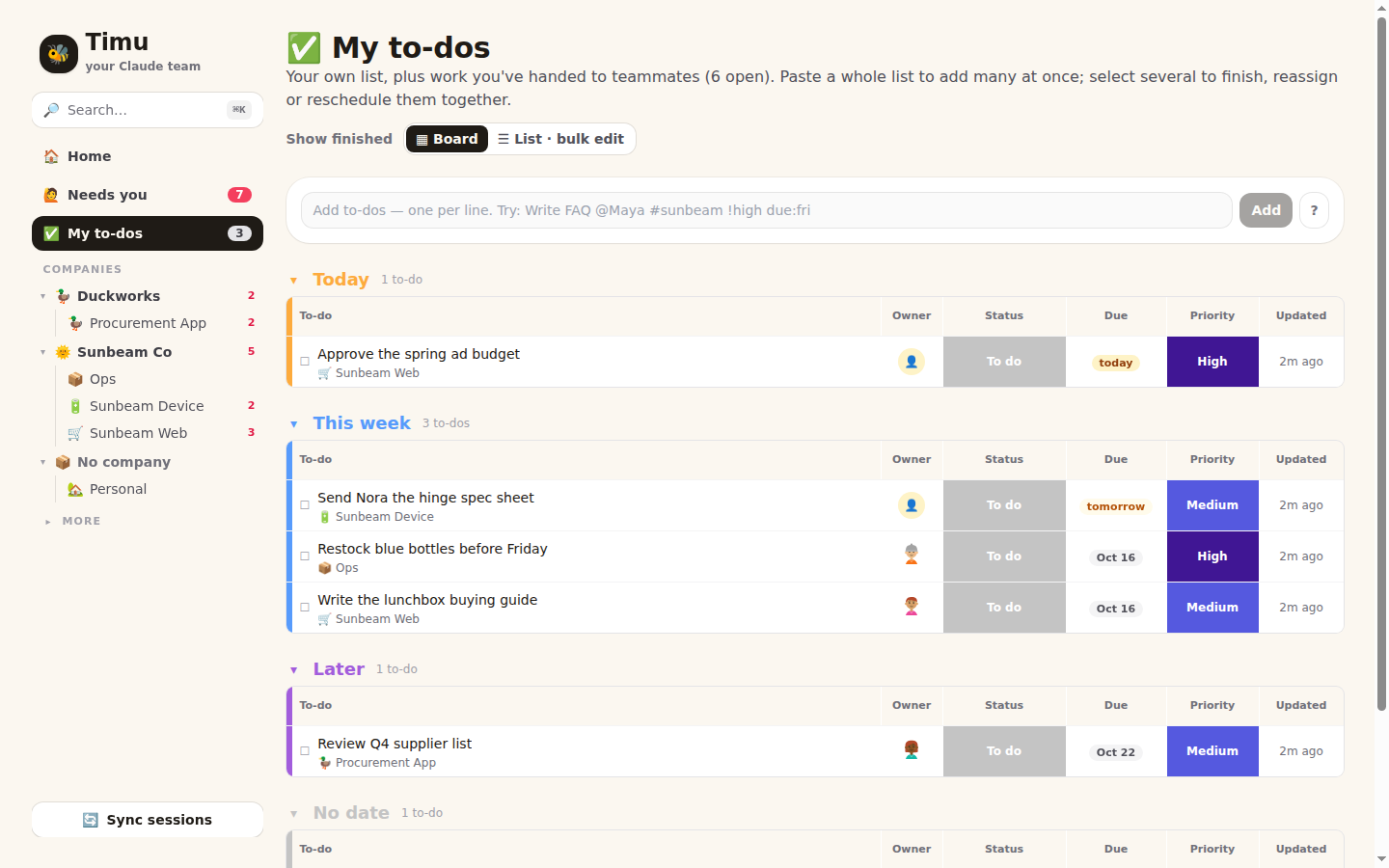
Task: Click the green checkmark icon beside My to-dos heading
Action: pos(304,48)
